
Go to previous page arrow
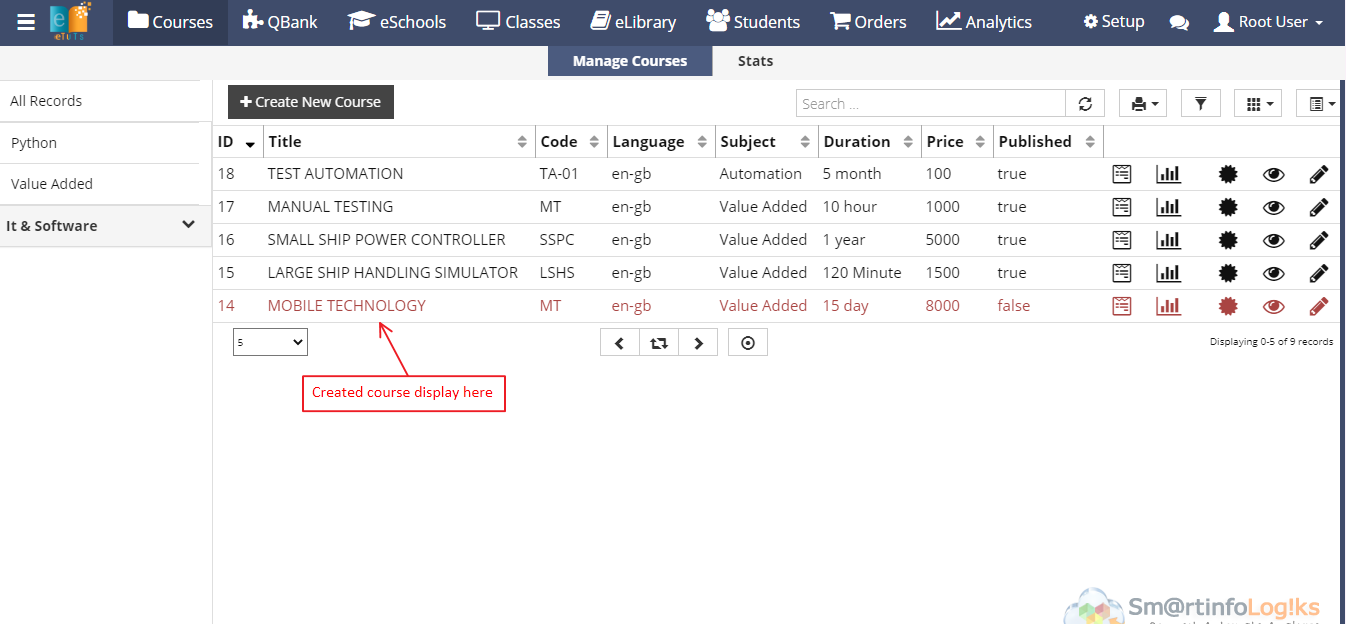[x=620, y=343]
